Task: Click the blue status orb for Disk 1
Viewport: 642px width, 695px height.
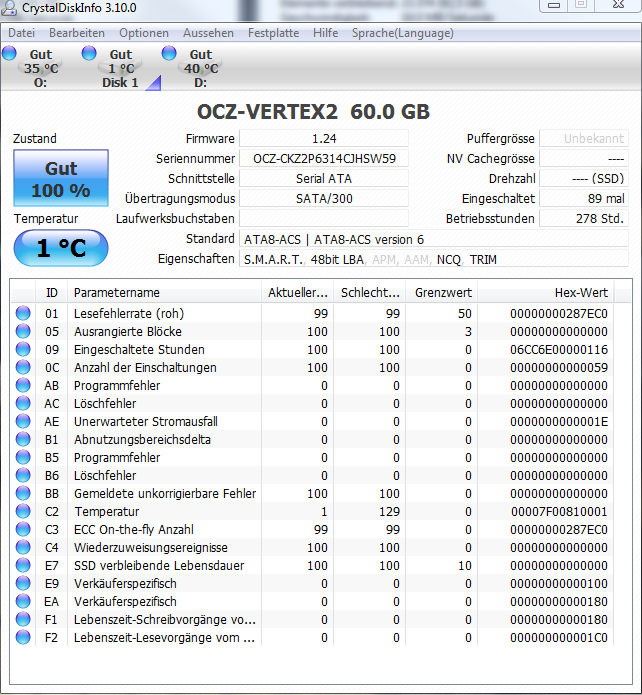Action: (x=89, y=54)
